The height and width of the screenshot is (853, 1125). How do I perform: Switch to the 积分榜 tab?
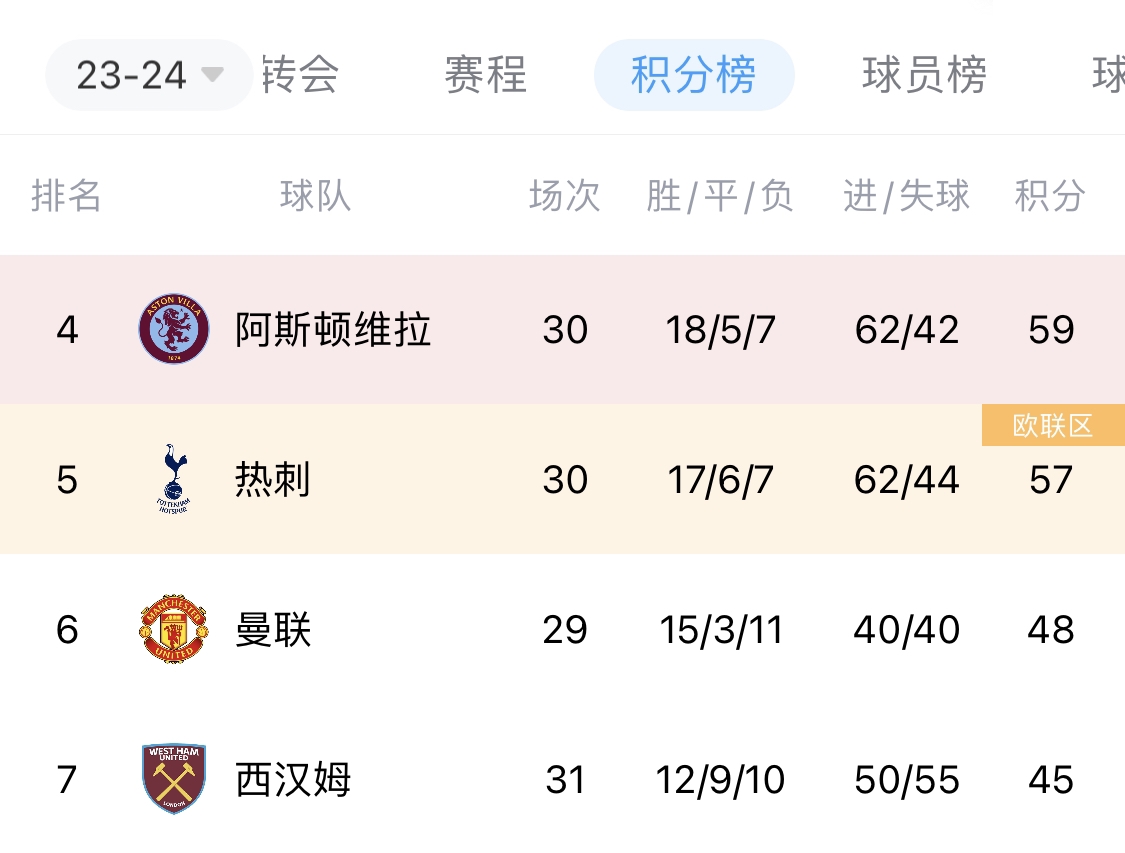pos(694,74)
